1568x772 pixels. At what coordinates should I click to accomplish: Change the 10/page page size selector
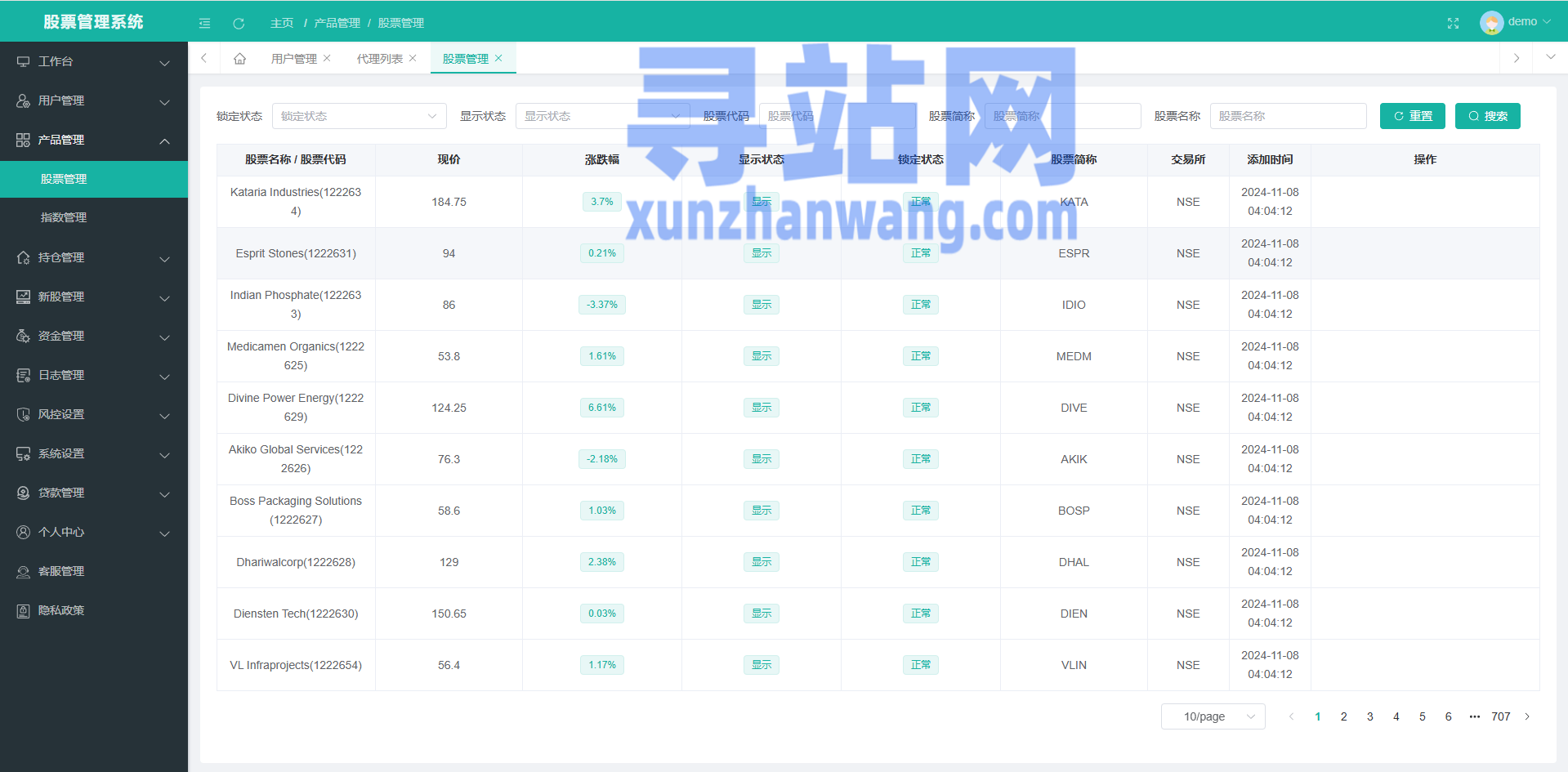(1213, 716)
